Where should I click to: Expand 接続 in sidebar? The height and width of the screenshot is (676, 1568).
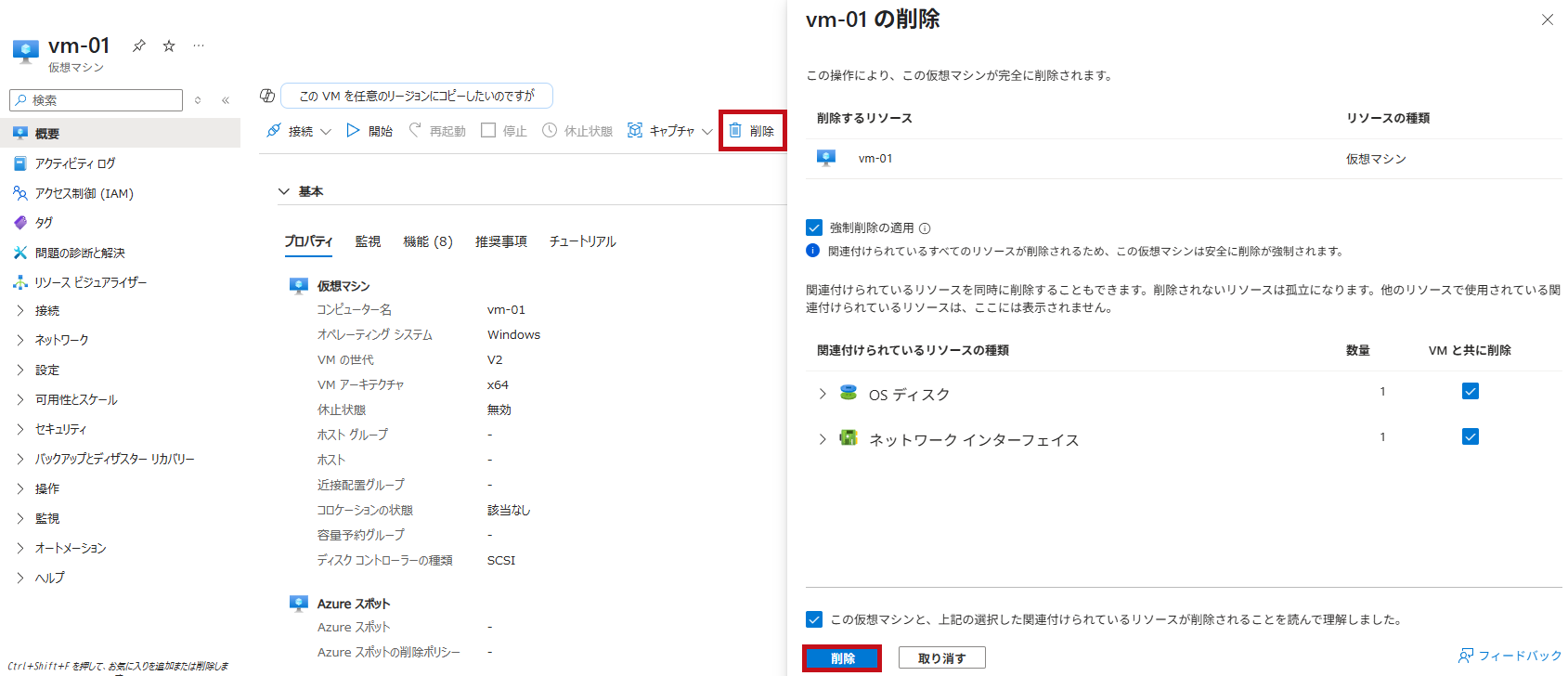click(20, 310)
